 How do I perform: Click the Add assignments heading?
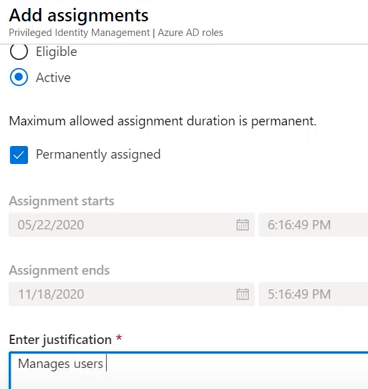pos(79,15)
